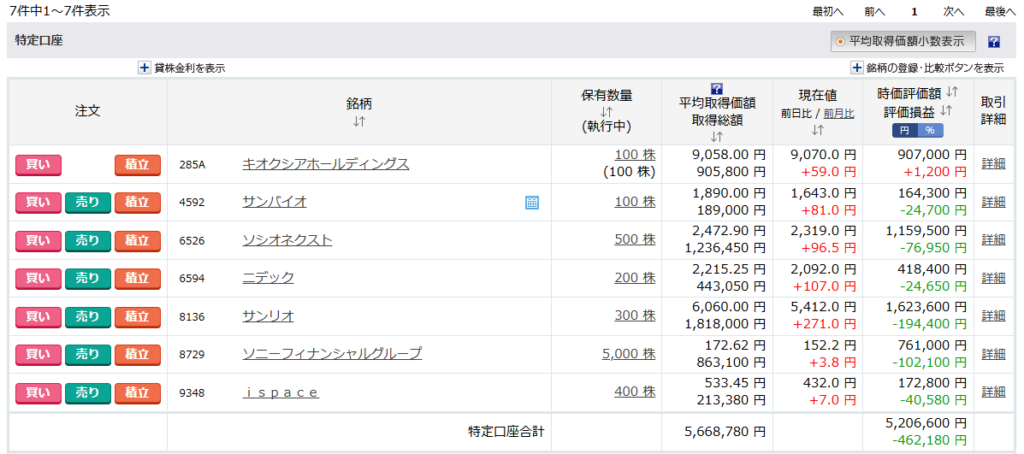Toggle the 平均取得価額小数表示 radio button
This screenshot has width=1024, height=454.
tap(840, 42)
